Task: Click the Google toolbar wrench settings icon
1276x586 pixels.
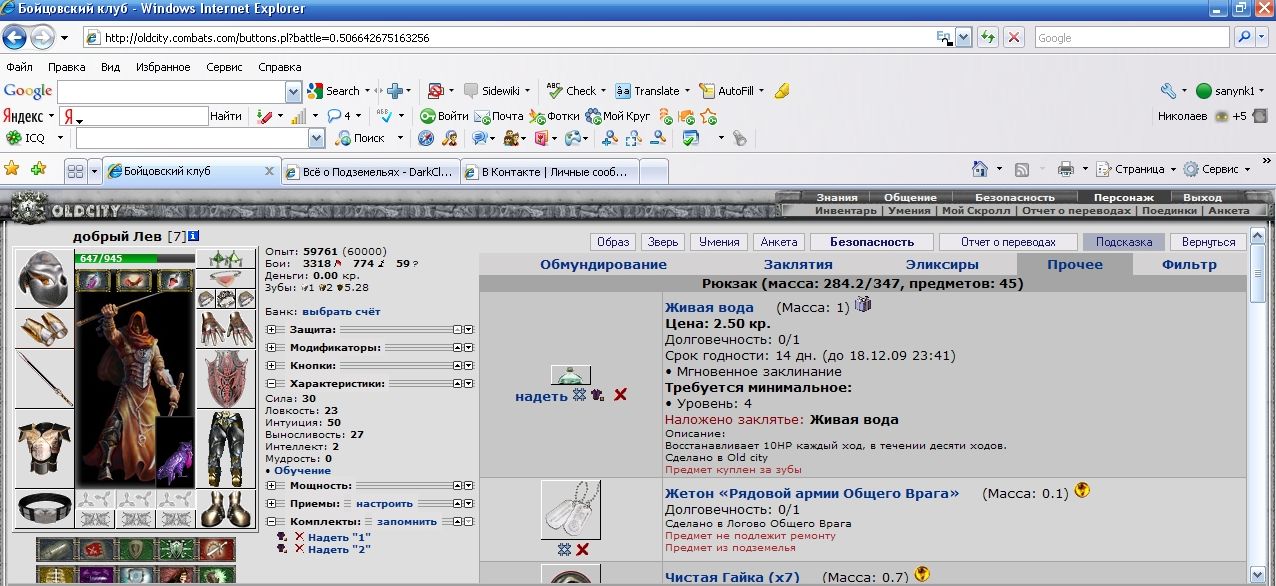Action: click(1168, 90)
